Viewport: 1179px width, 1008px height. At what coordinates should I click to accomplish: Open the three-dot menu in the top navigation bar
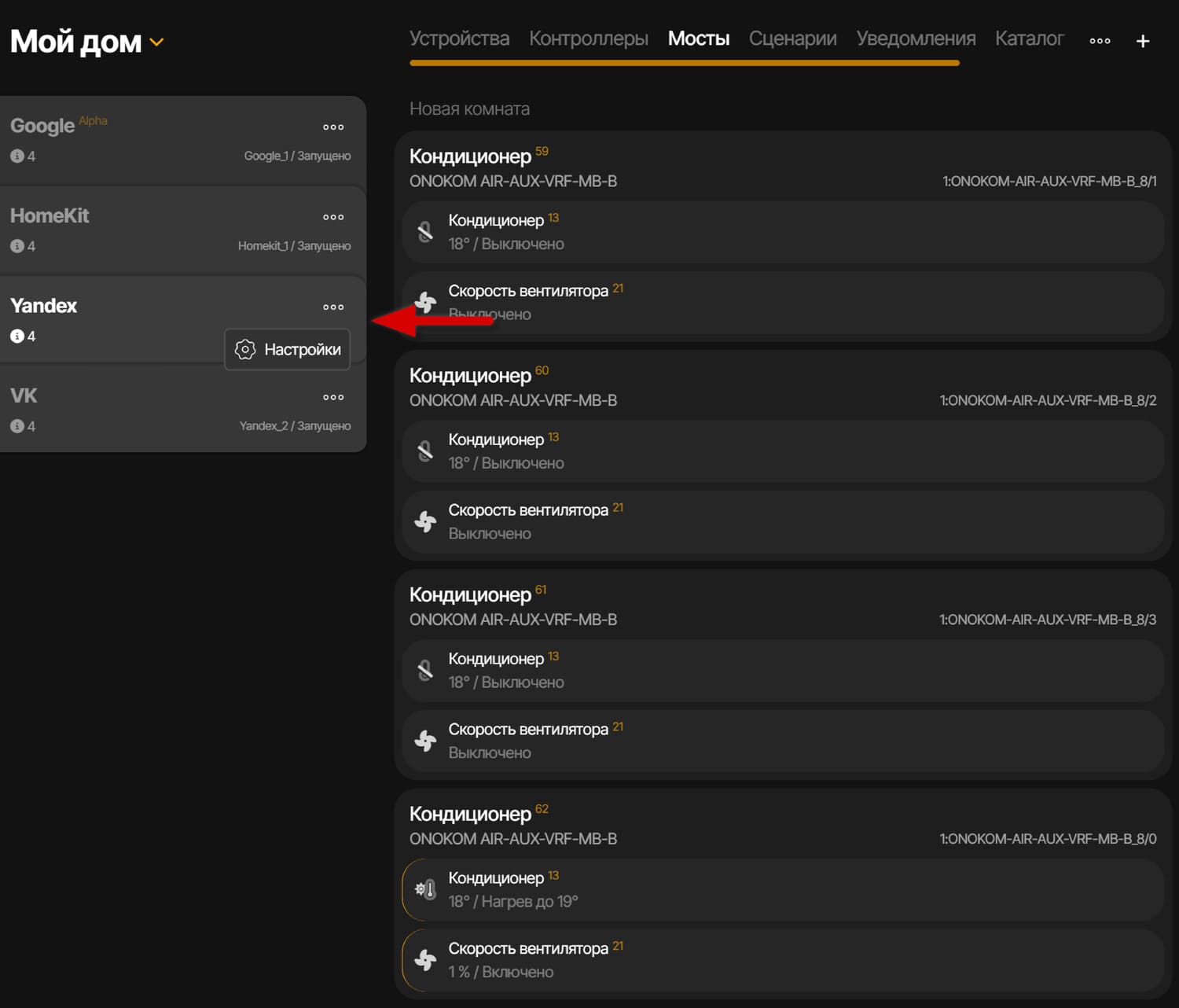(x=1099, y=40)
